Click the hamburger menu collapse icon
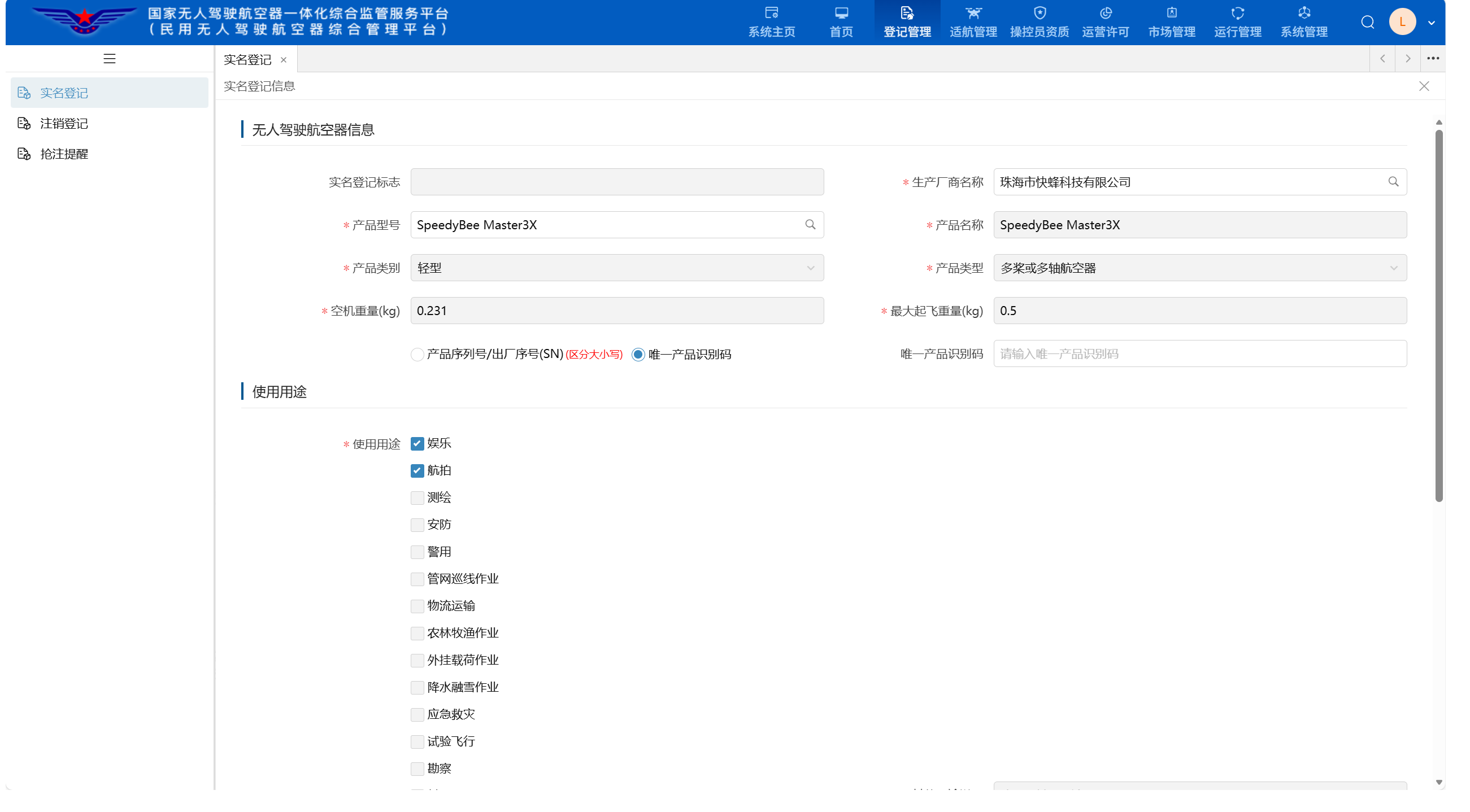 (x=110, y=59)
